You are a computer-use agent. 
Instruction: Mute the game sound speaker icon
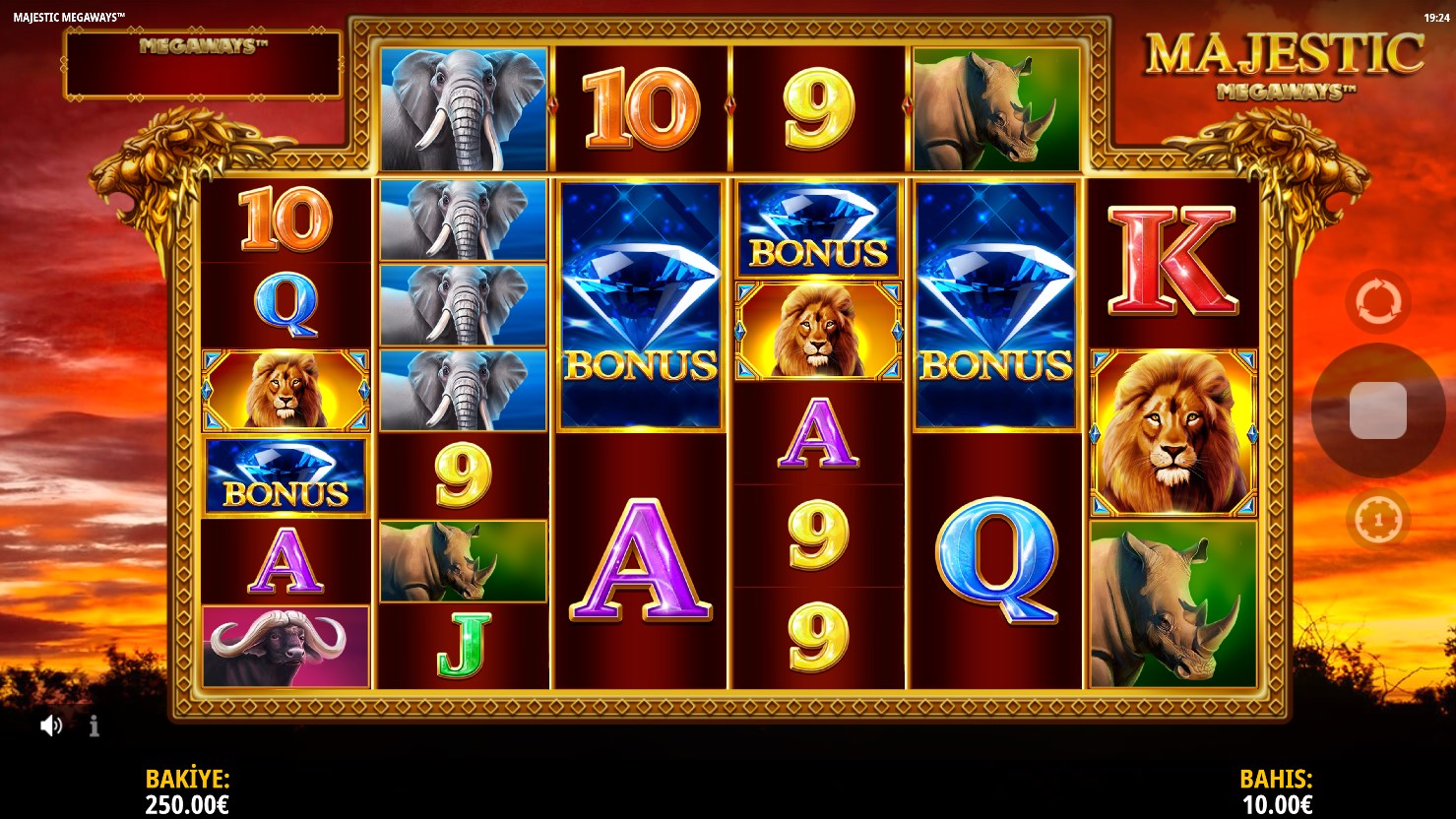(x=51, y=726)
